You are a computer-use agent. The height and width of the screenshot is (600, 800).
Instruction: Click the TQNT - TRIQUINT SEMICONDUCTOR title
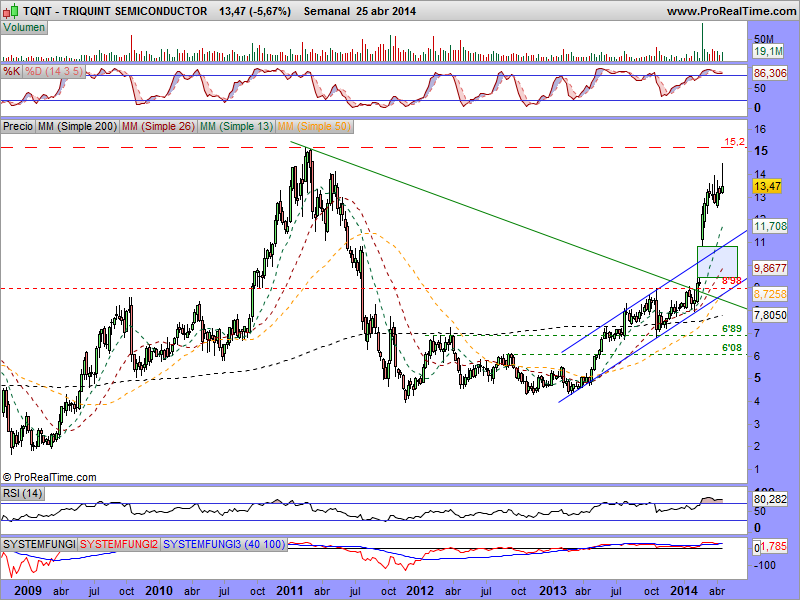pyautogui.click(x=115, y=11)
